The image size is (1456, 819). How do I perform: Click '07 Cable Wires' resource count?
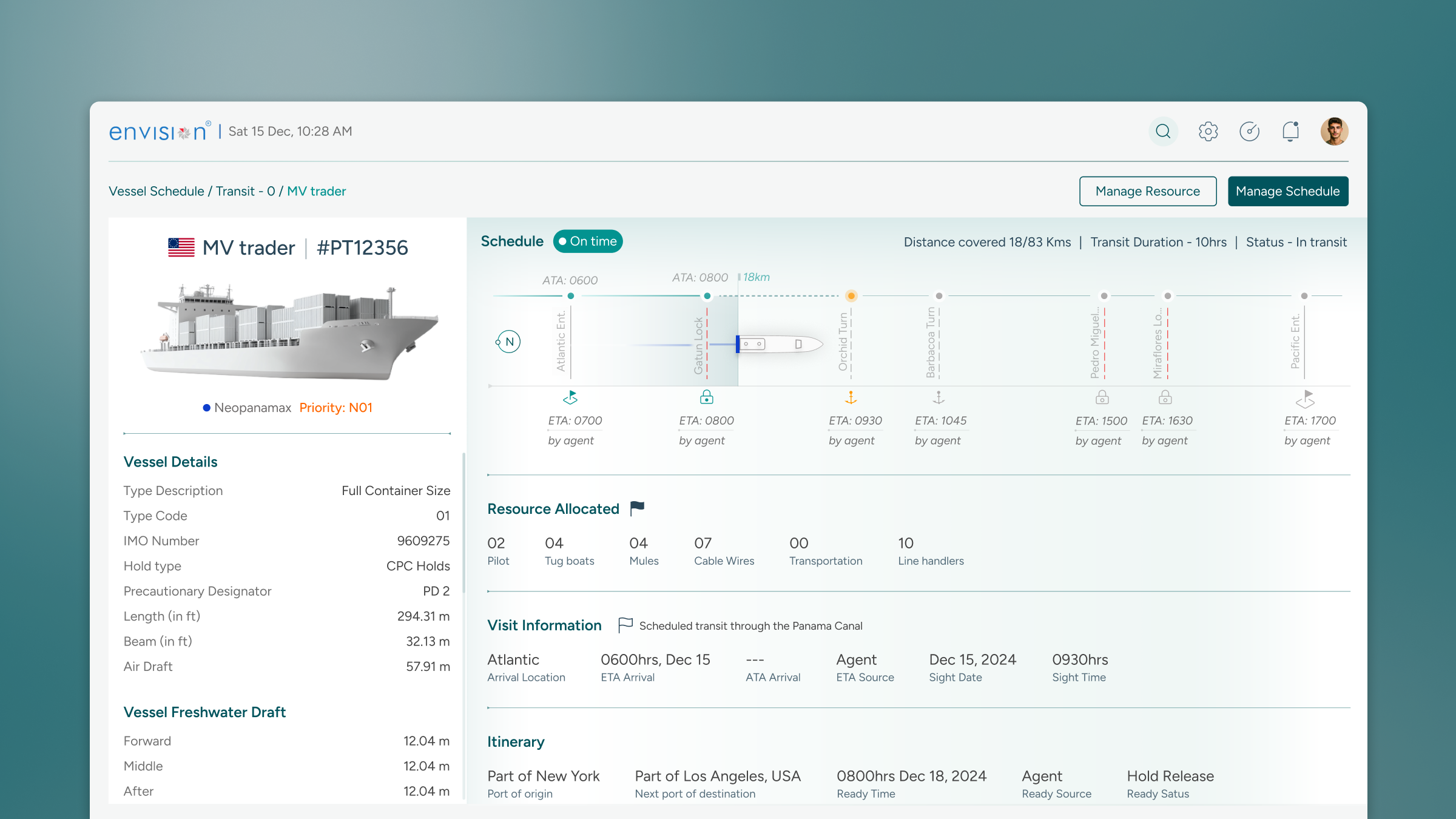[724, 551]
